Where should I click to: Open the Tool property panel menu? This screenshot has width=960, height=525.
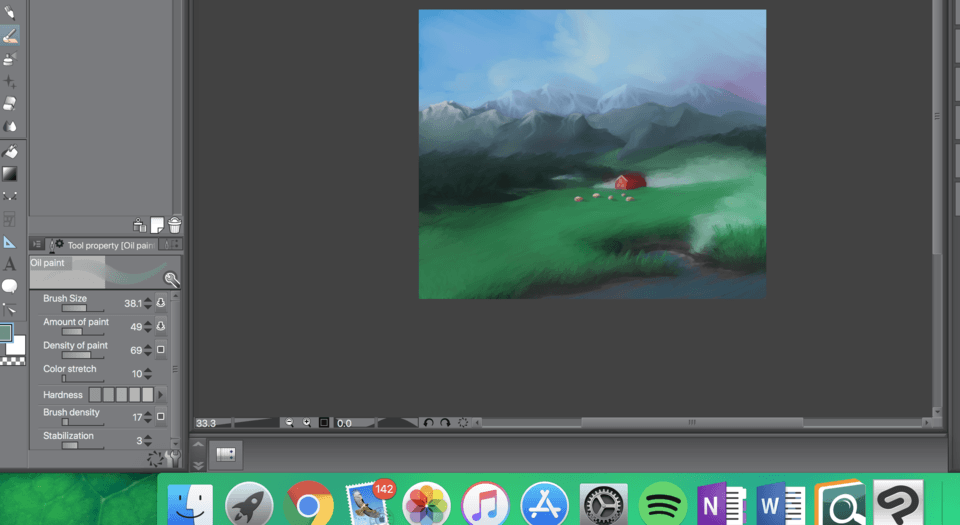(x=37, y=245)
